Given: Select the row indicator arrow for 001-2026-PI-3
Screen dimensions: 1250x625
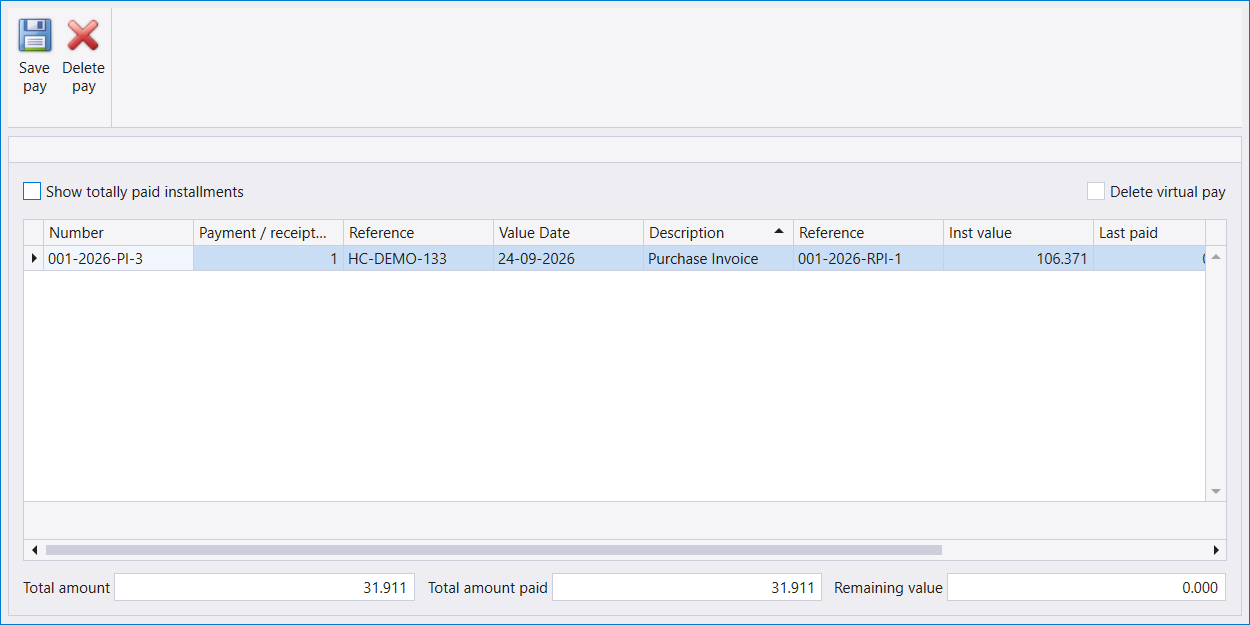Looking at the screenshot, I should (33, 259).
